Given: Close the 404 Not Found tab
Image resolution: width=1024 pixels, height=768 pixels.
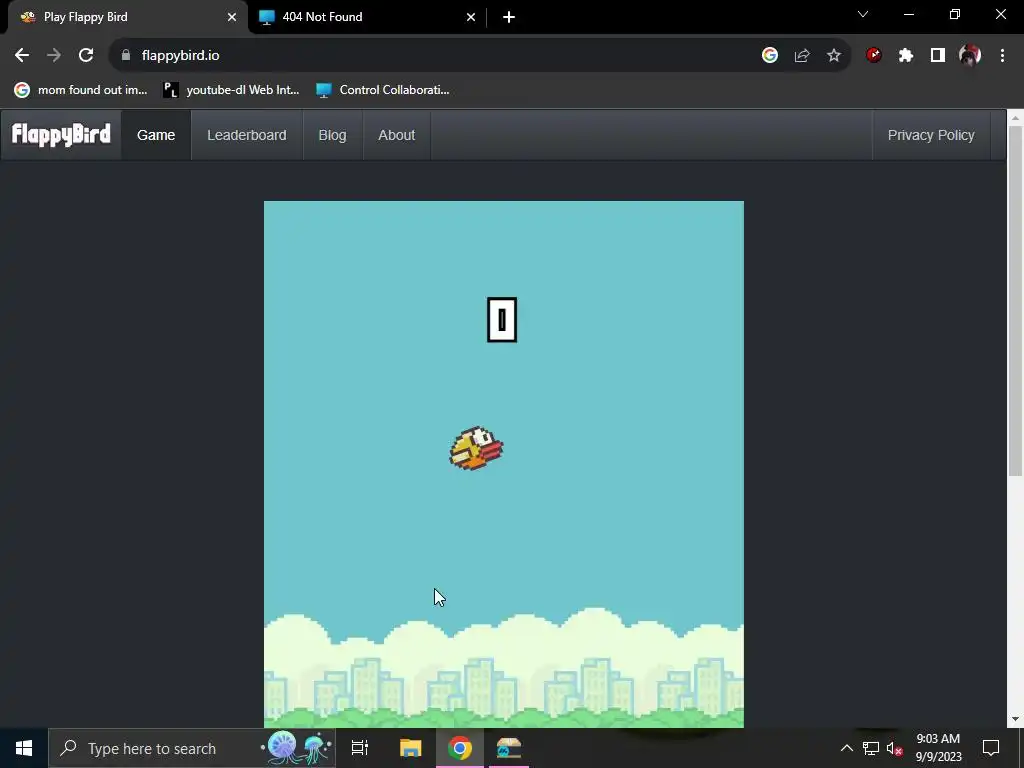Looking at the screenshot, I should [471, 17].
